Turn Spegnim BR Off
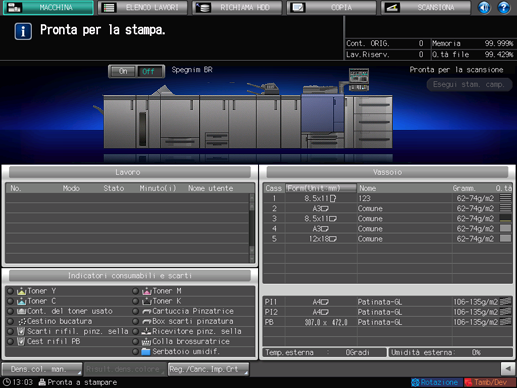Image resolution: width=517 pixels, height=388 pixels. 149,71
